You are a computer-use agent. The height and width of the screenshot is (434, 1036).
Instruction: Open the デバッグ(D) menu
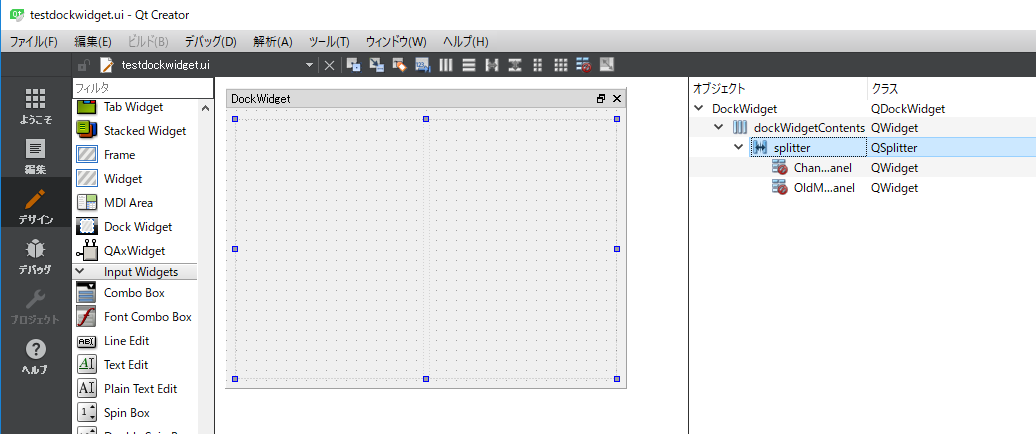tap(210, 41)
